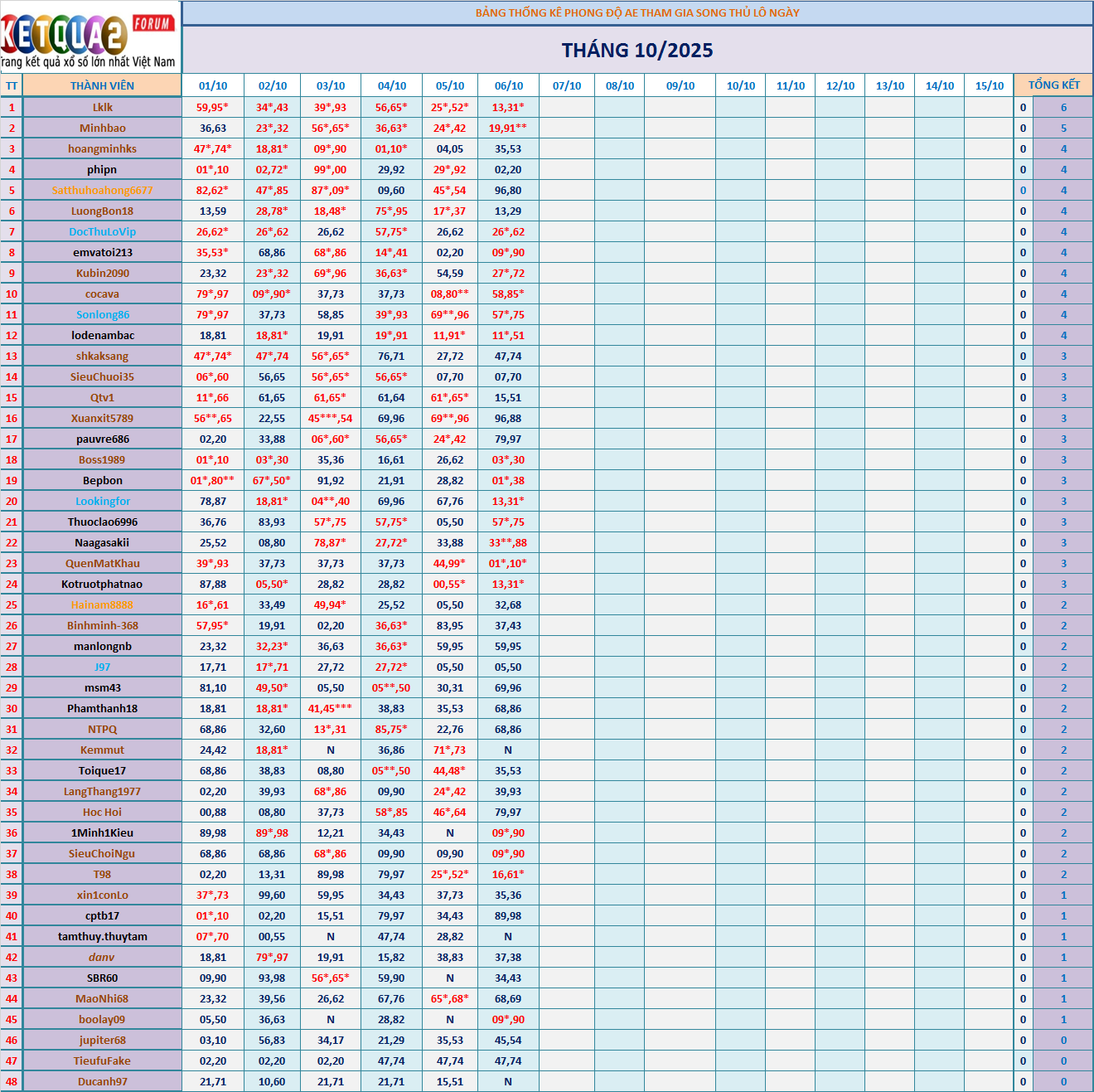Click the Ketqua2 Forum logo
Viewport: 1094px width, 1092px height.
click(90, 37)
